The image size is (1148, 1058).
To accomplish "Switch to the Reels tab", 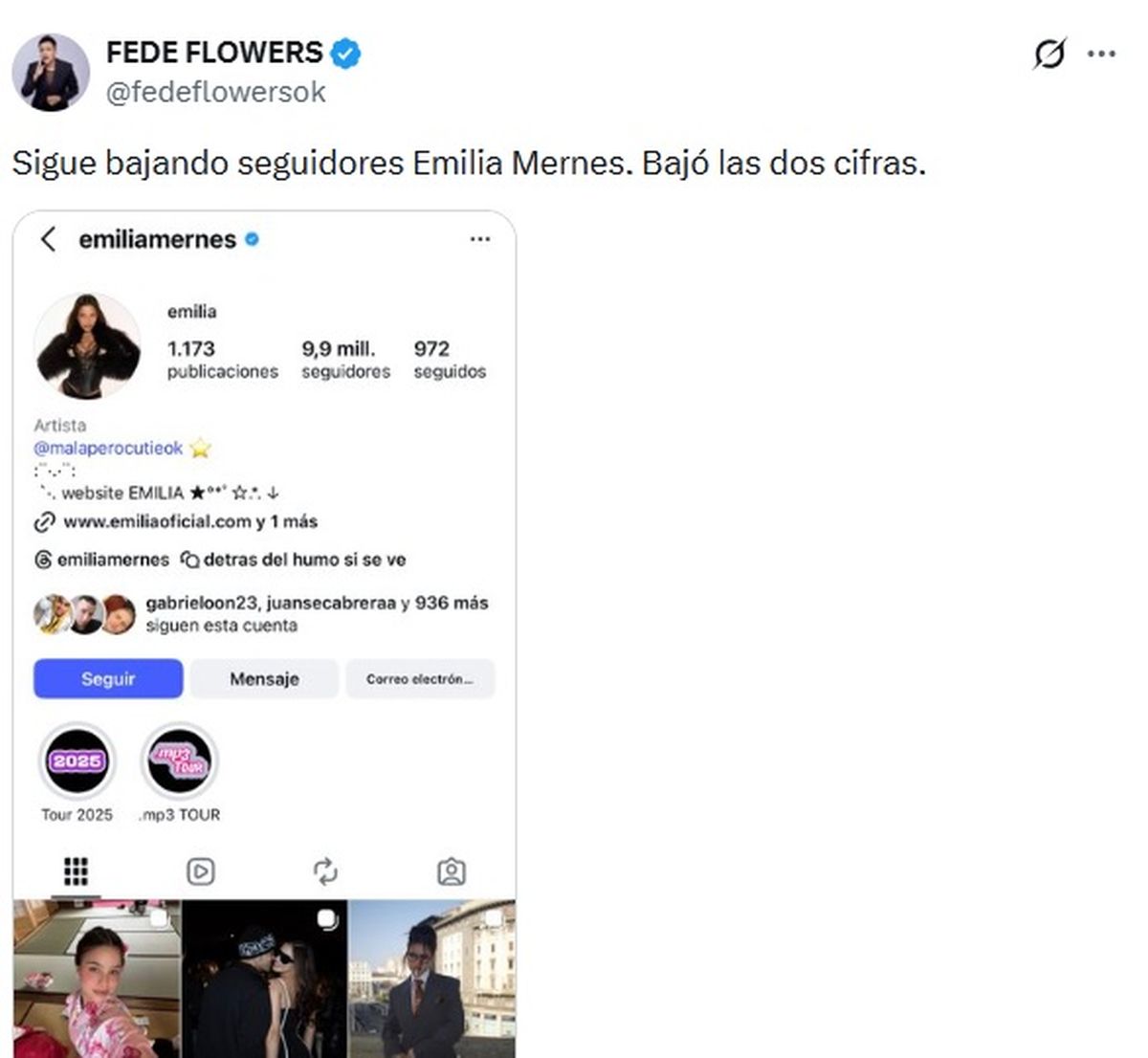I will point(200,871).
